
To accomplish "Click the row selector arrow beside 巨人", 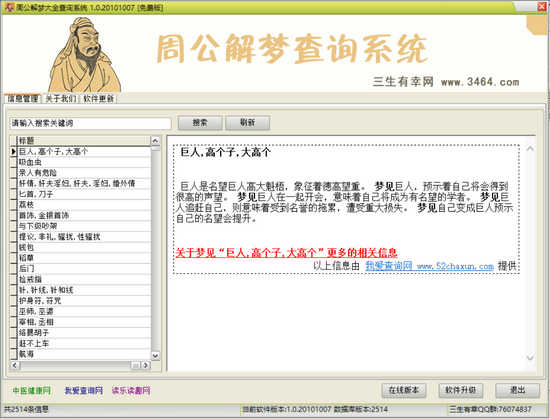I will [13, 151].
